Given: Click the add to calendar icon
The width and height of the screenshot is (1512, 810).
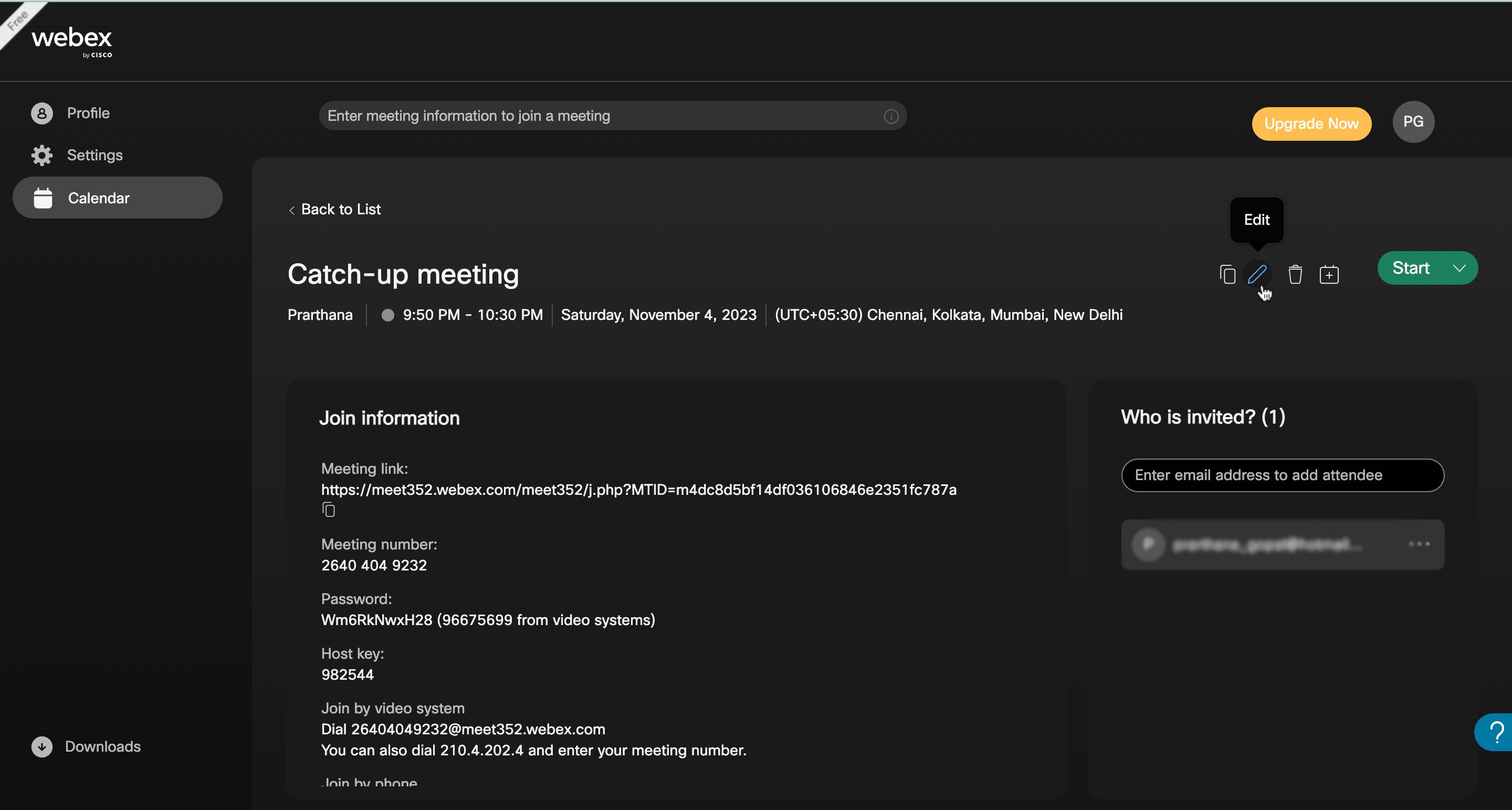Looking at the screenshot, I should (x=1329, y=275).
